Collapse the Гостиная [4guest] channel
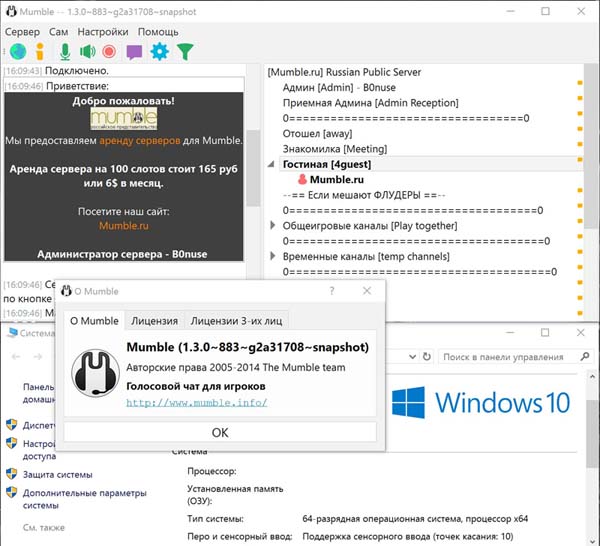Viewport: 600px width, 546px height. pyautogui.click(x=274, y=164)
